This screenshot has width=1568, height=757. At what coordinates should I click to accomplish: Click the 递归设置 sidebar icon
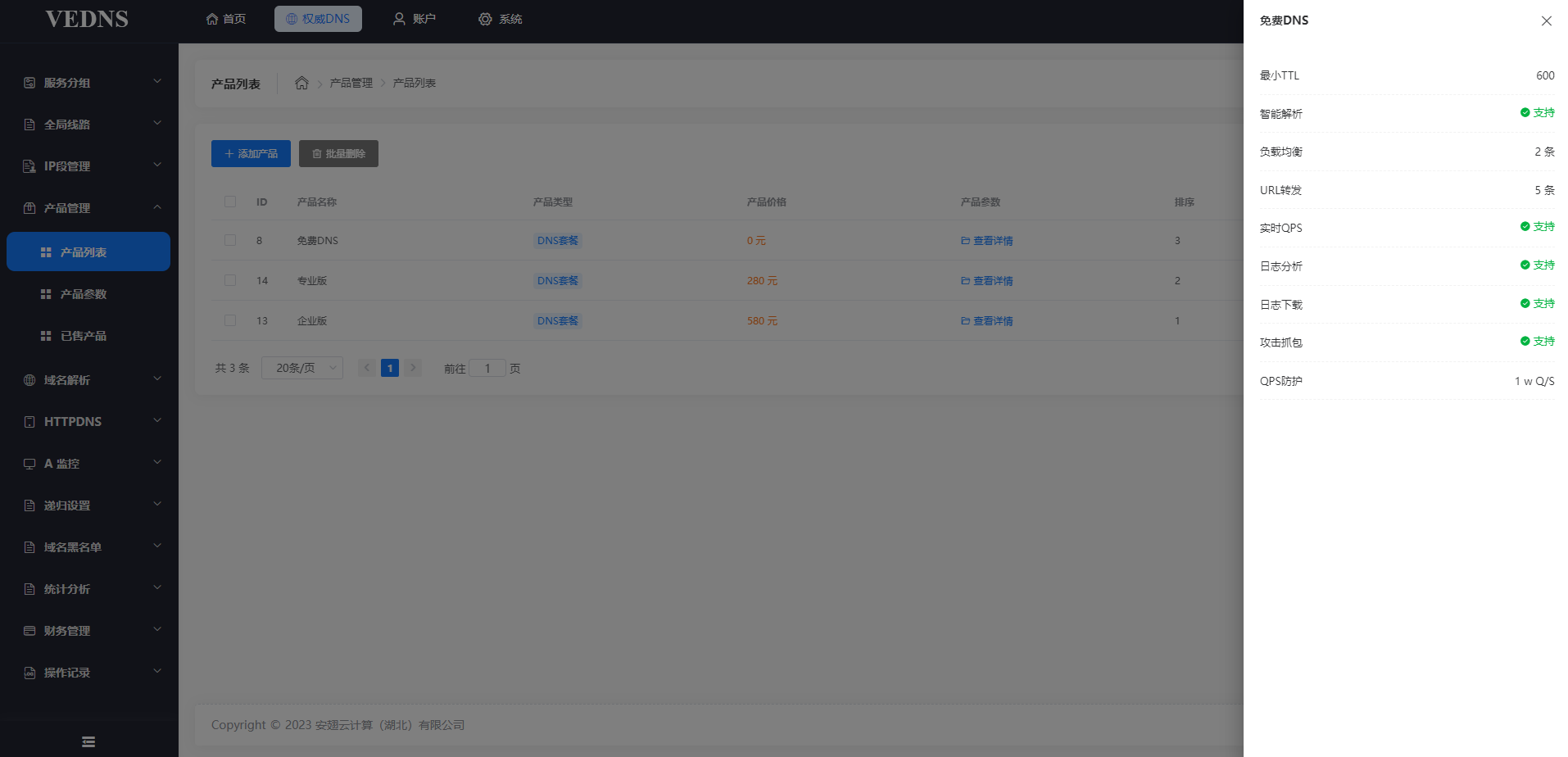[x=29, y=505]
